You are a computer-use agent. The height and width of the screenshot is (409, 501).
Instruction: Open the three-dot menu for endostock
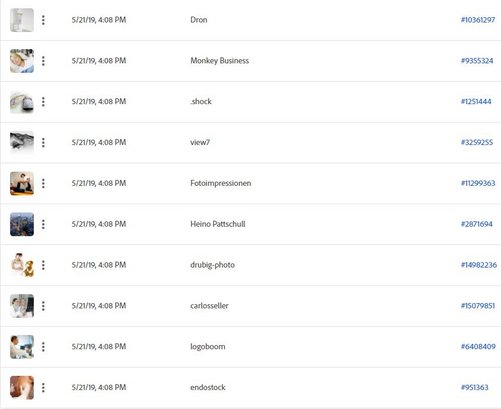[x=43, y=388]
